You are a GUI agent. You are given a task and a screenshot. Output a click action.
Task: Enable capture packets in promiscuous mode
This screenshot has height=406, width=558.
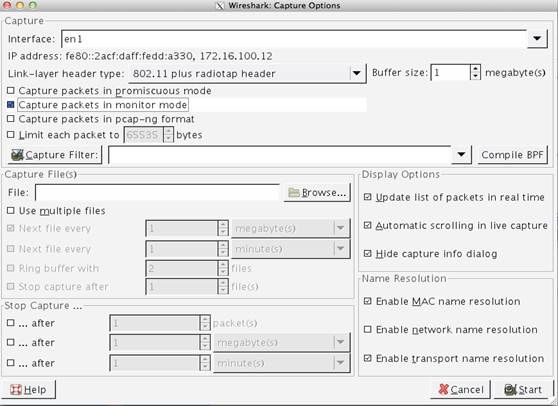(x=11, y=91)
